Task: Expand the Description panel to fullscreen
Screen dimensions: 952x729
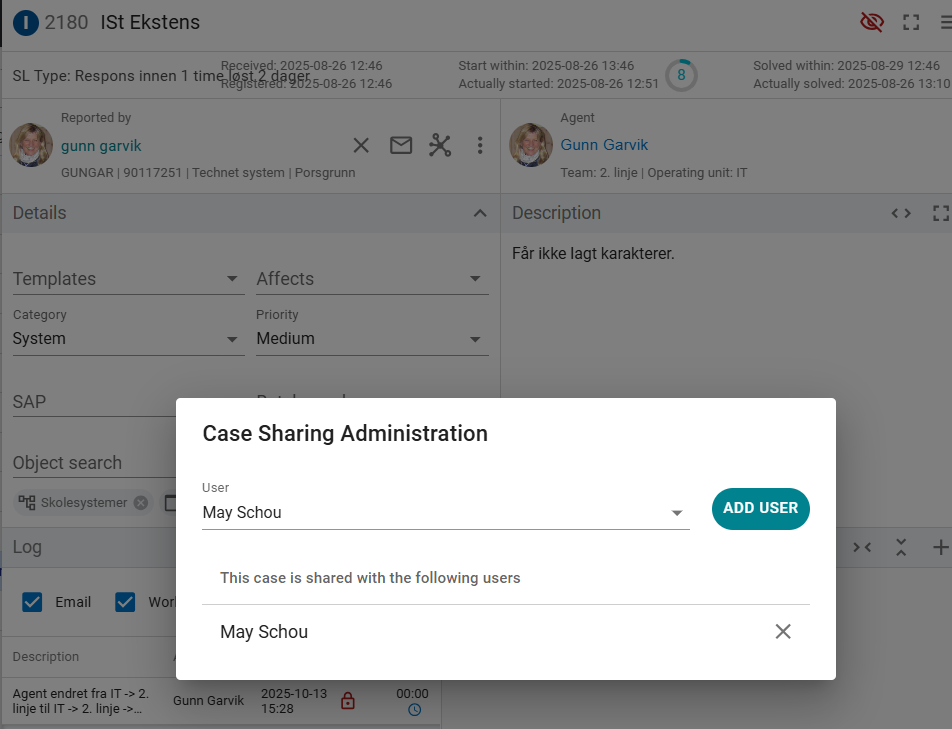Action: click(939, 213)
